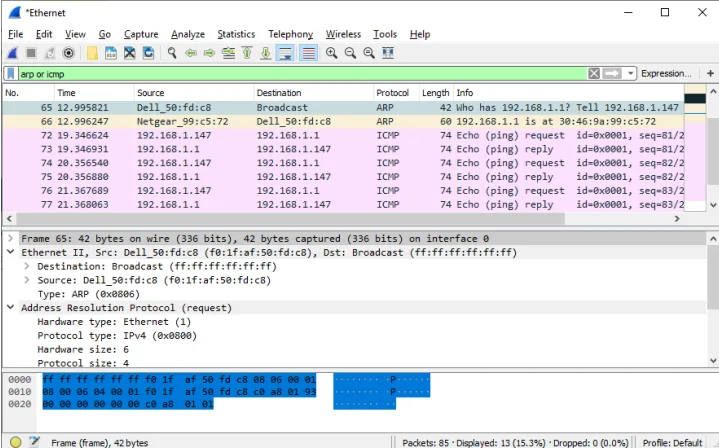Select packet 66 ARP reply row
The height and width of the screenshot is (448, 719).
[343, 122]
